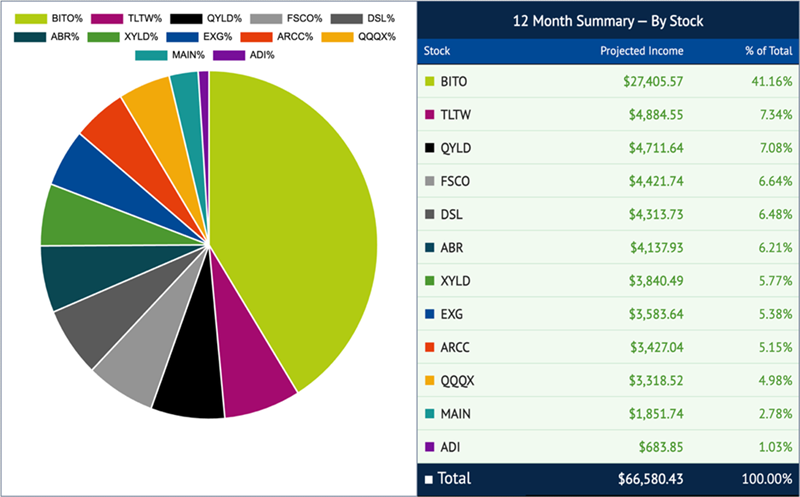Toggle the QYLD% legend entry
Screen dimensions: 800x497
[x=206, y=18]
